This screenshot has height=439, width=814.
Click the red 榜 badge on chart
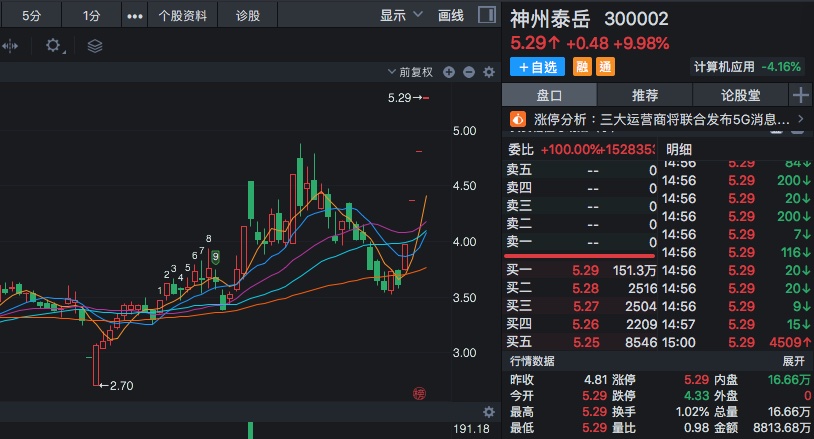419,394
